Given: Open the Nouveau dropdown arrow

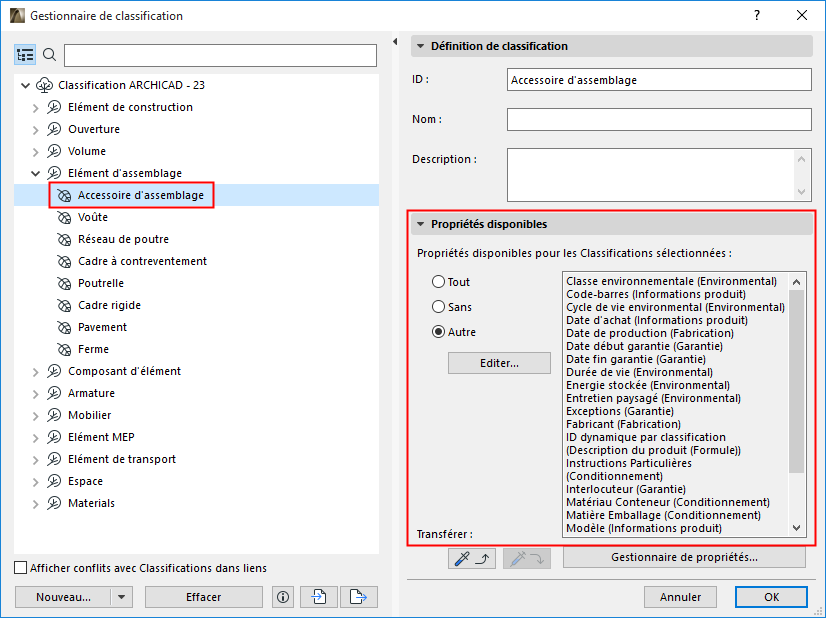Looking at the screenshot, I should click(x=122, y=597).
